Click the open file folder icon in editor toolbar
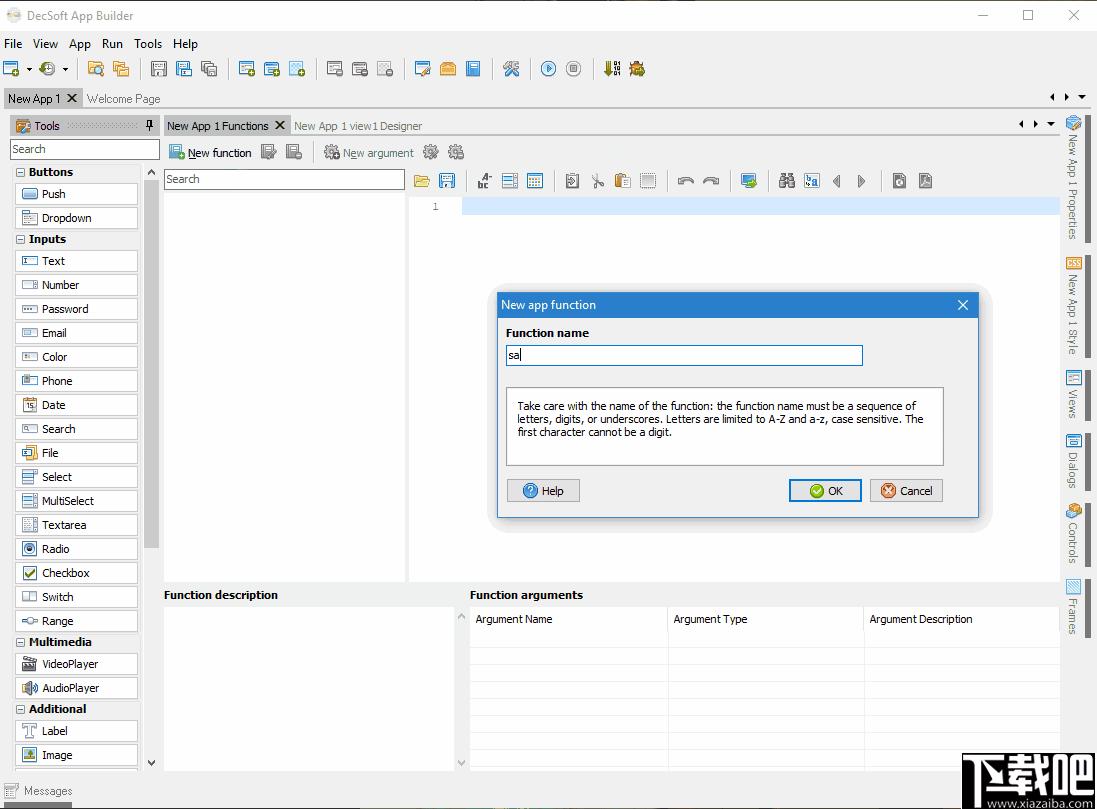Image resolution: width=1097 pixels, height=809 pixels. 421,181
